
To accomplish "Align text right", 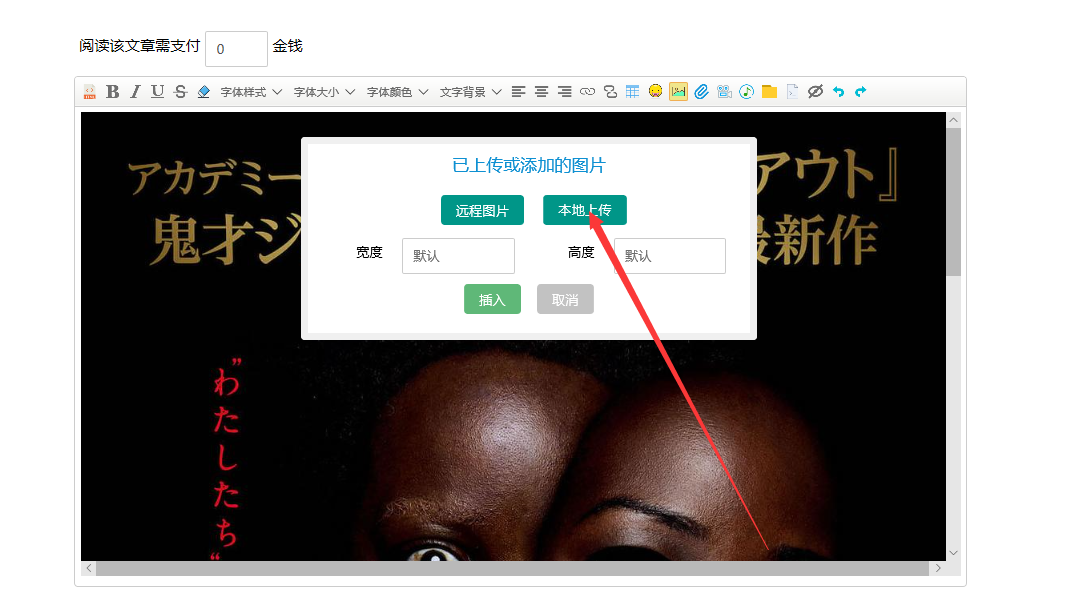I will 564,91.
